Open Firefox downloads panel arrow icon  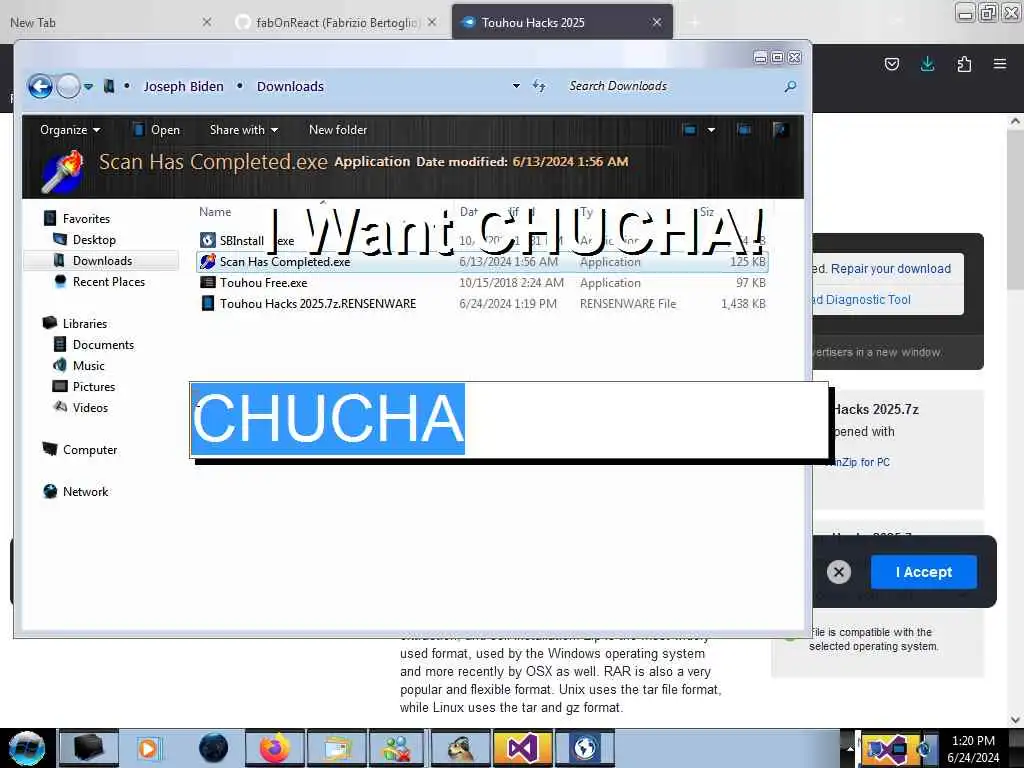click(927, 64)
